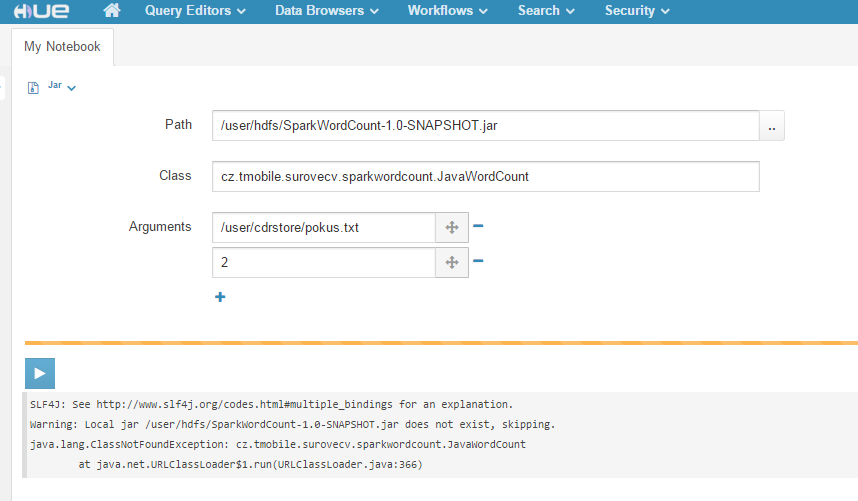The width and height of the screenshot is (858, 501).
Task: Open the Query Editors dropdown
Action: click(x=194, y=11)
